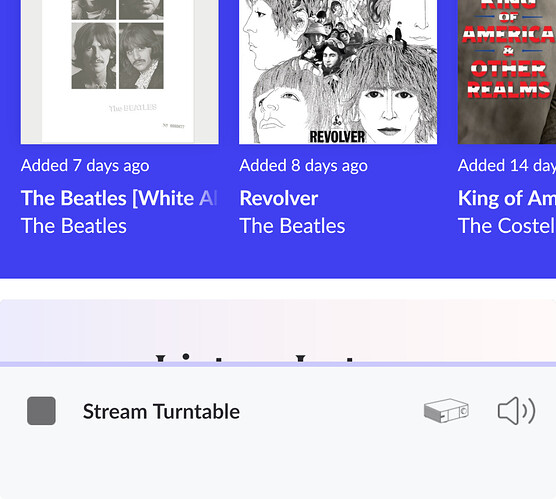Go to The Beatles artist under White Album
Viewport: 556px width, 499px height.
tap(74, 226)
